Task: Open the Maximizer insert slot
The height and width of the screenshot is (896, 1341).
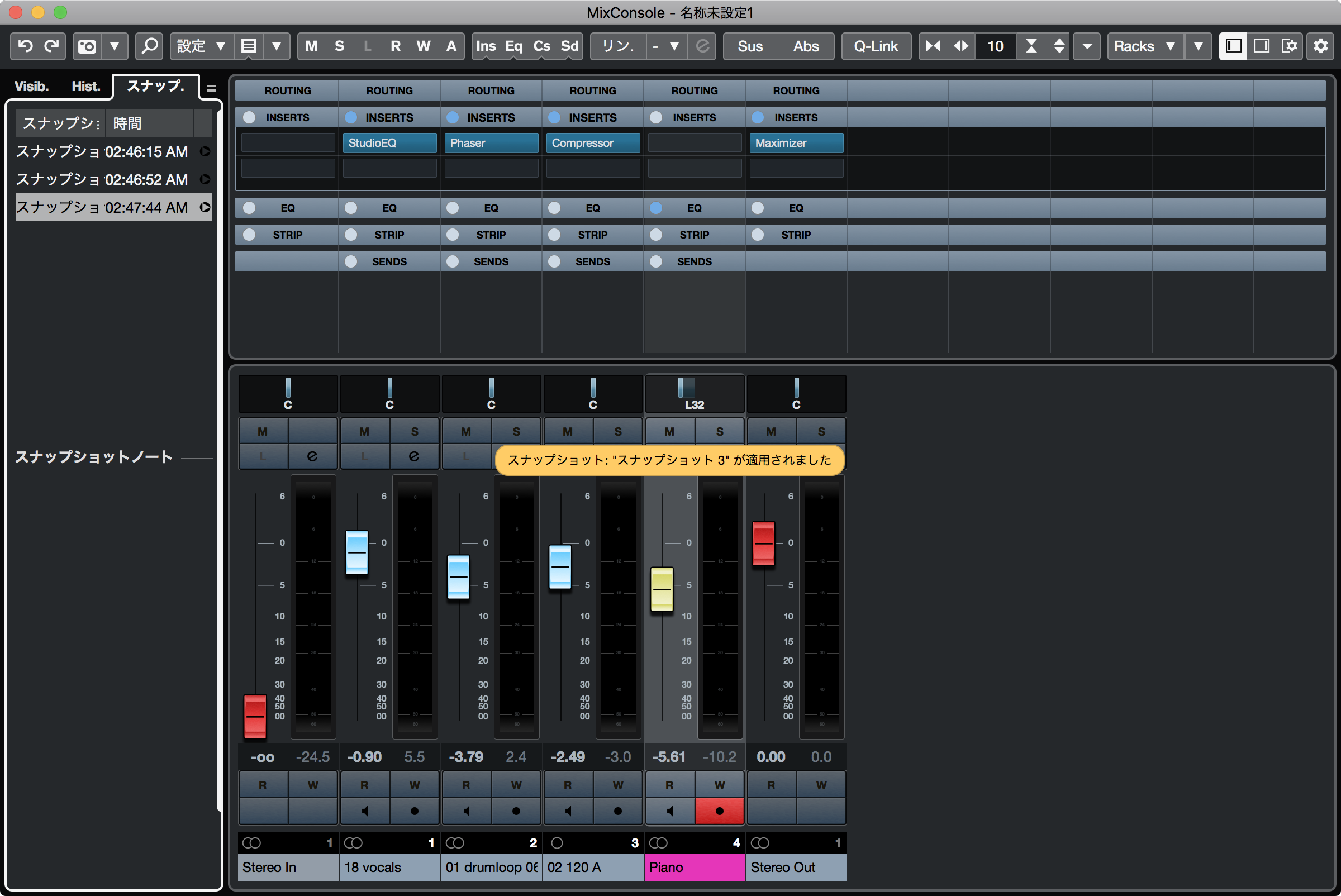Action: (796, 143)
